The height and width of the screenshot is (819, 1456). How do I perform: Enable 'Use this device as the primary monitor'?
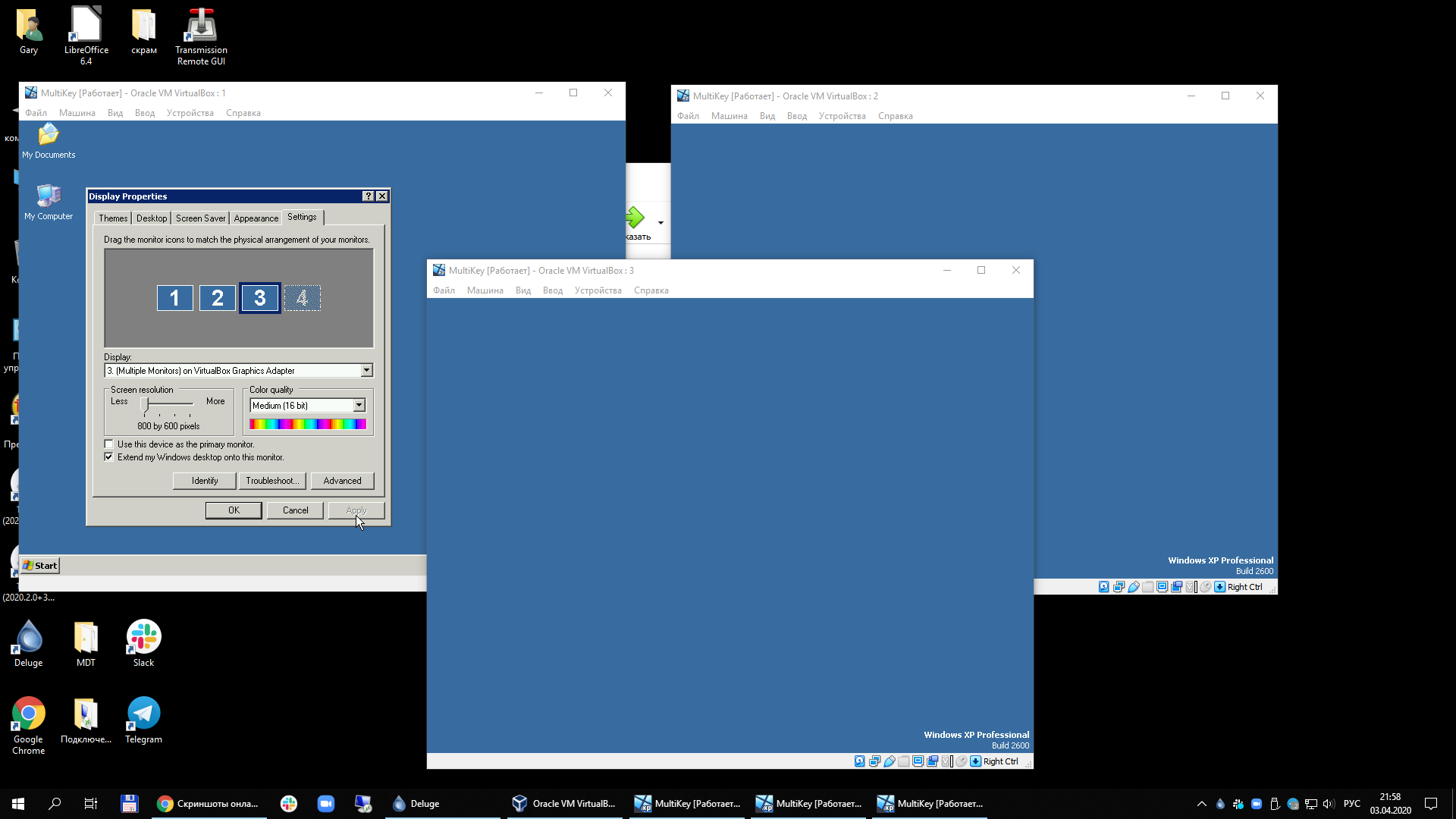(108, 444)
